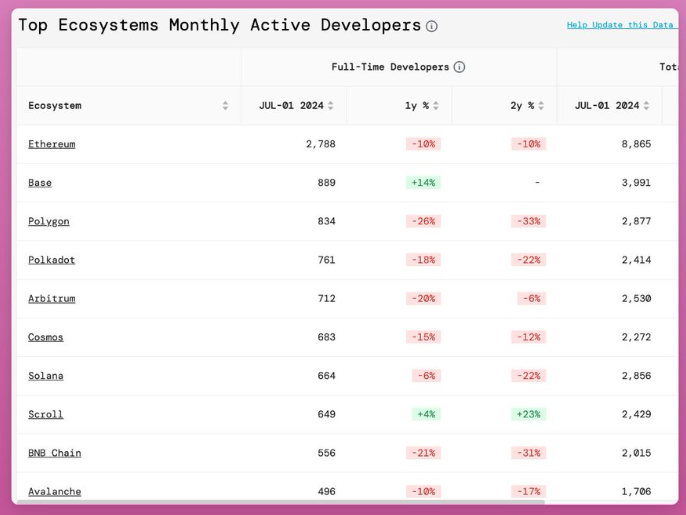Select the Avalanche value 496
This screenshot has height=515, width=686.
click(326, 491)
